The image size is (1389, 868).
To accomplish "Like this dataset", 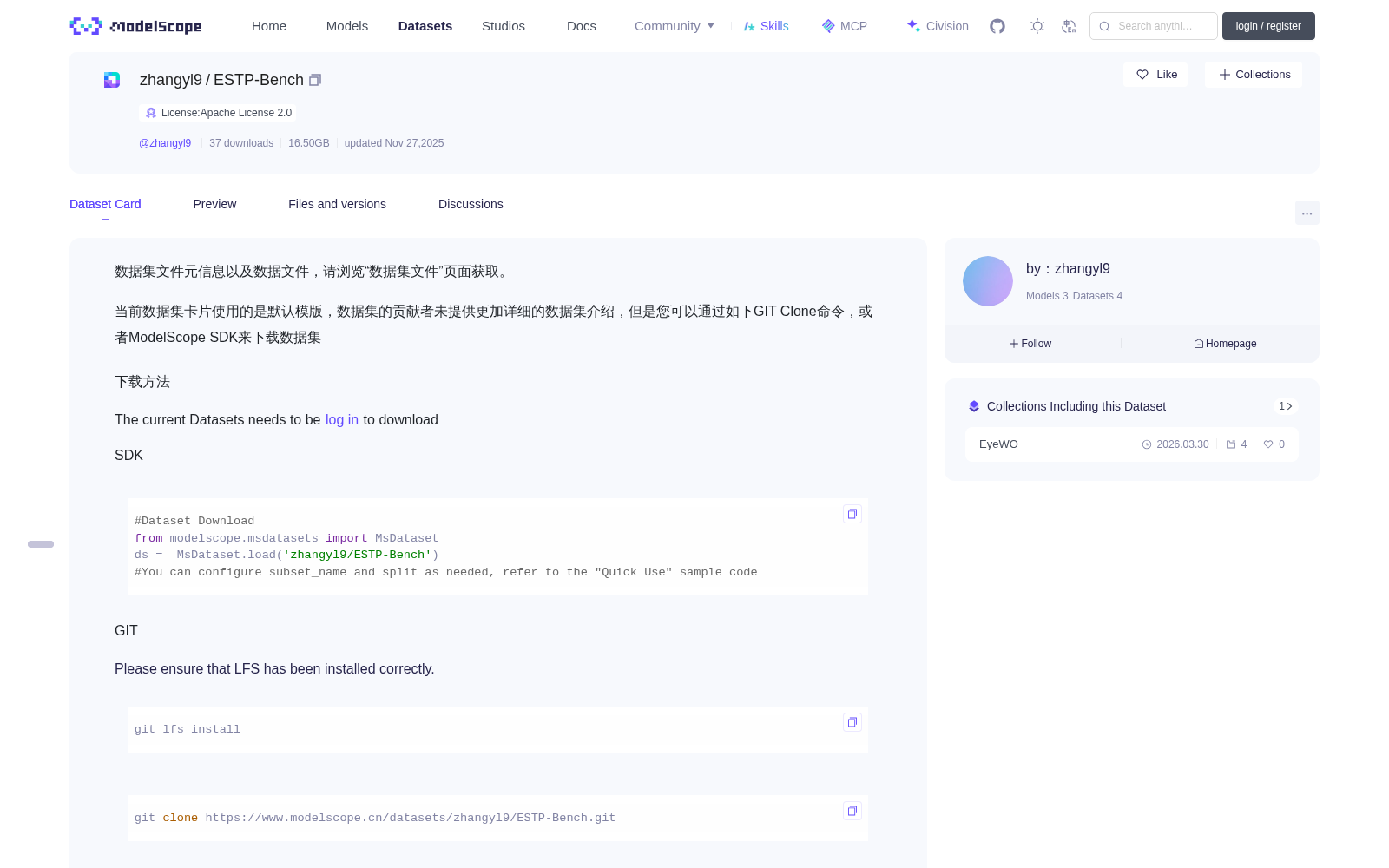I will click(1155, 75).
